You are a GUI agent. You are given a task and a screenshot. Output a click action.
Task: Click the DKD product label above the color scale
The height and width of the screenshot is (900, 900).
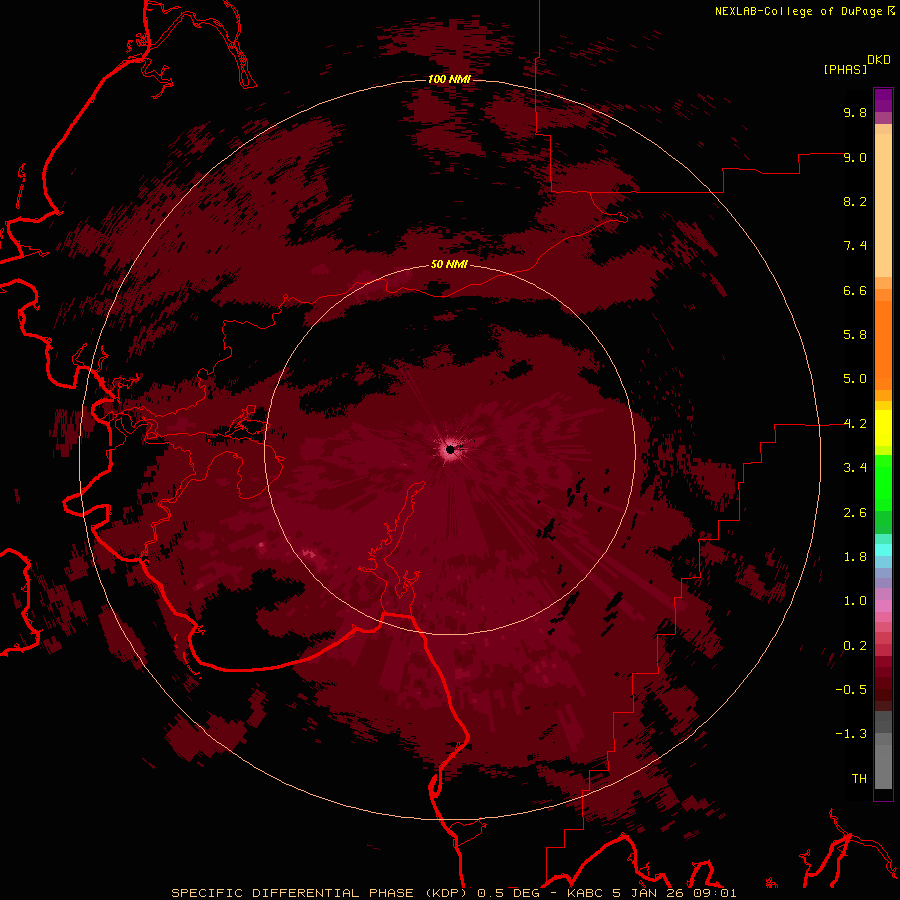[879, 60]
